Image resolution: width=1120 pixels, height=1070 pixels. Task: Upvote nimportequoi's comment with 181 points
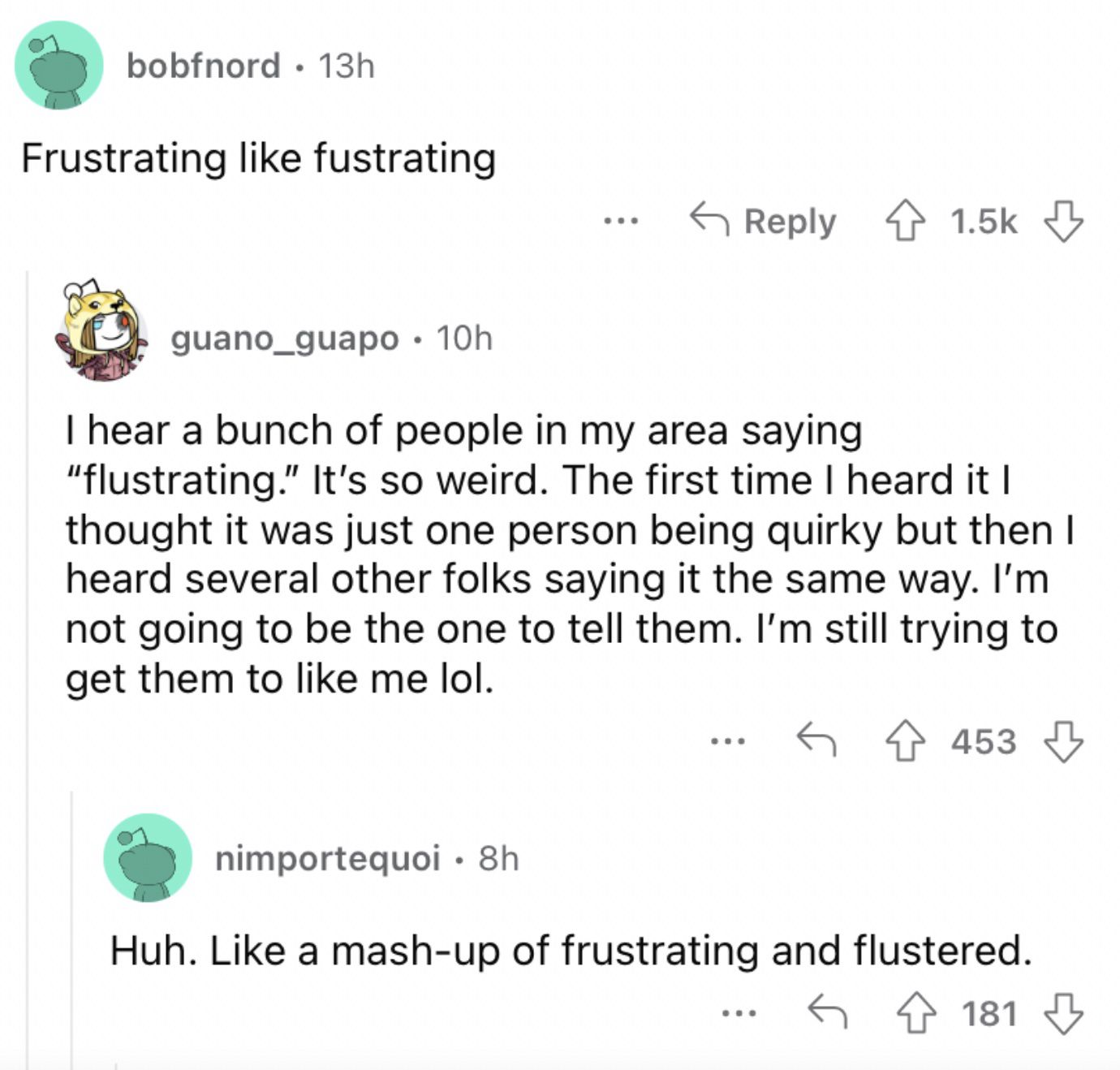[x=915, y=1013]
